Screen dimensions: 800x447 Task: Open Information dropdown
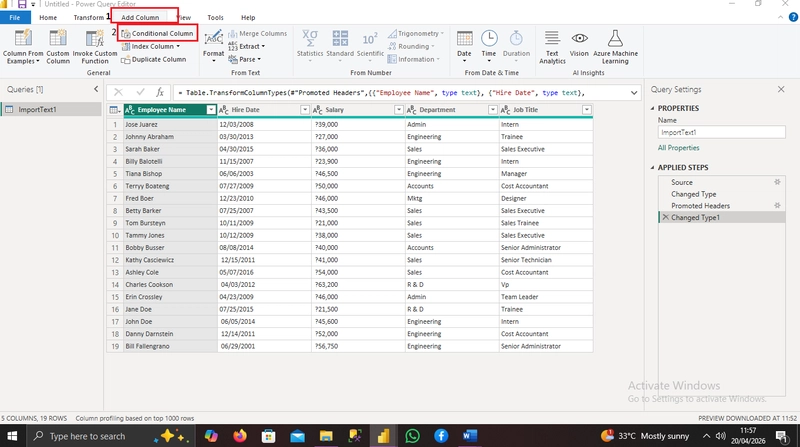413,60
